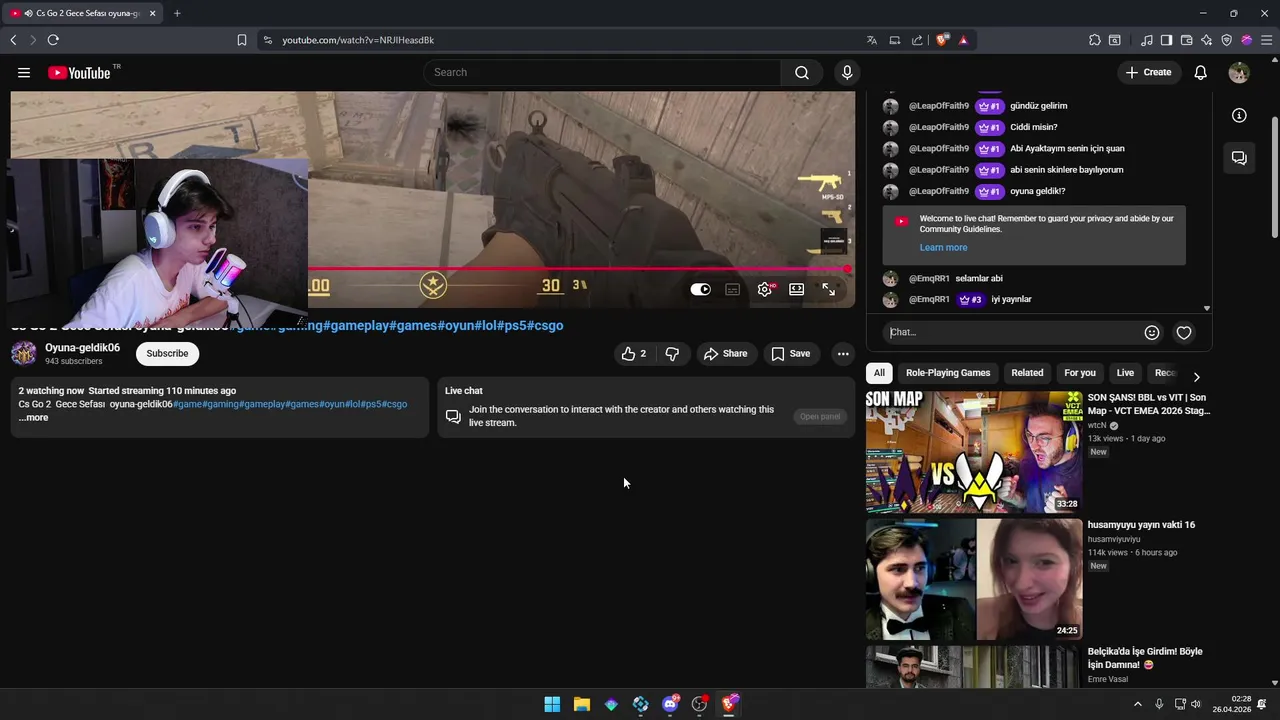Toggle subtitles in the player
Image resolution: width=1280 pixels, height=720 pixels.
(733, 289)
